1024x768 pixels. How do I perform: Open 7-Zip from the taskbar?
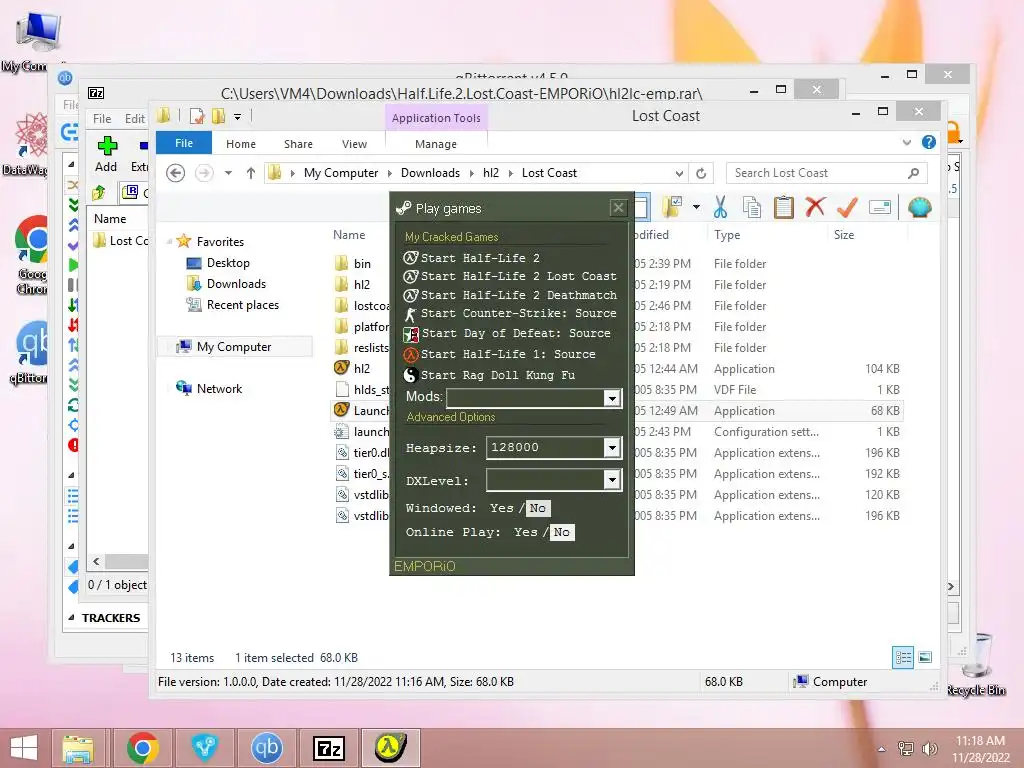coord(328,748)
